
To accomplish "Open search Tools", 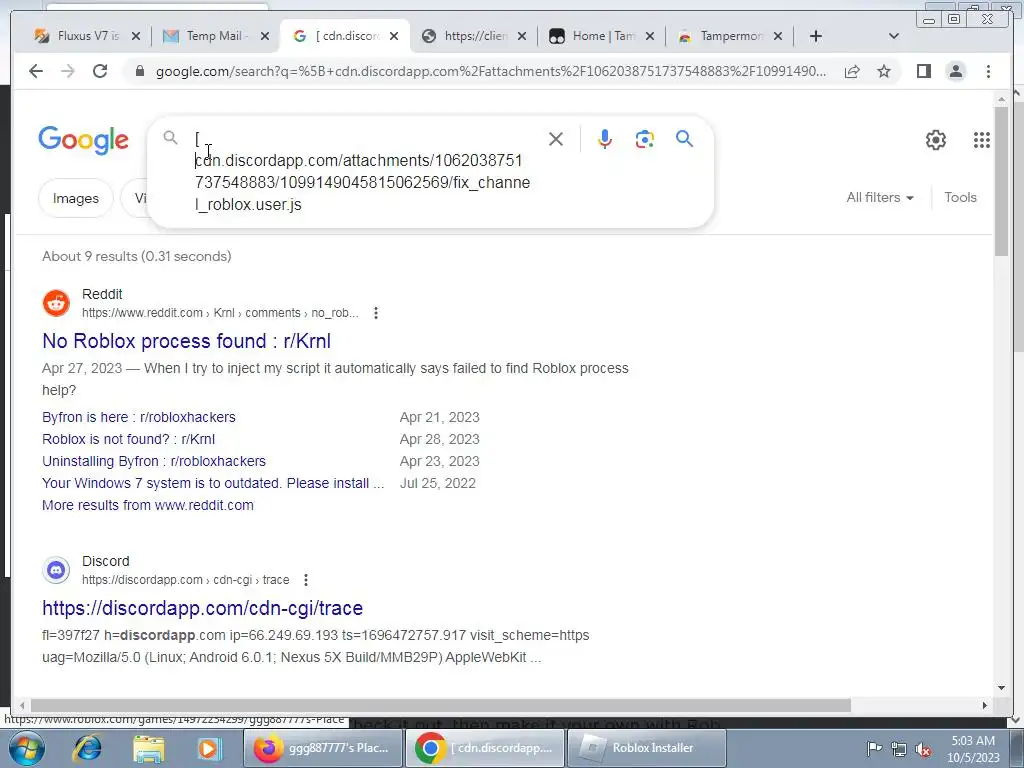I will [960, 197].
